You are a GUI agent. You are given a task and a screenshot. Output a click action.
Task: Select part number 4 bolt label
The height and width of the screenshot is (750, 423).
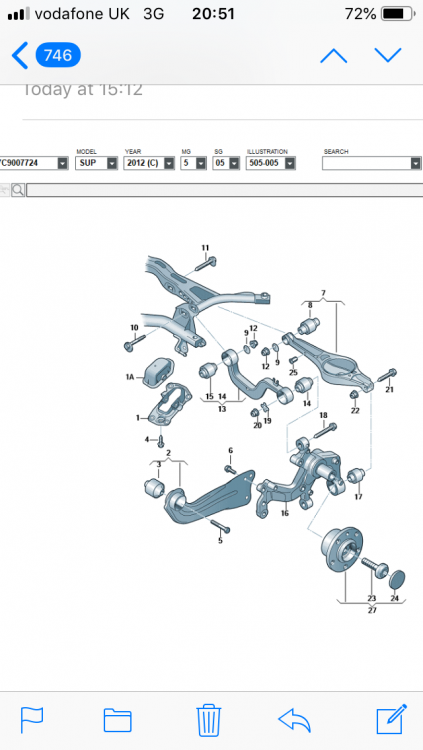point(147,439)
